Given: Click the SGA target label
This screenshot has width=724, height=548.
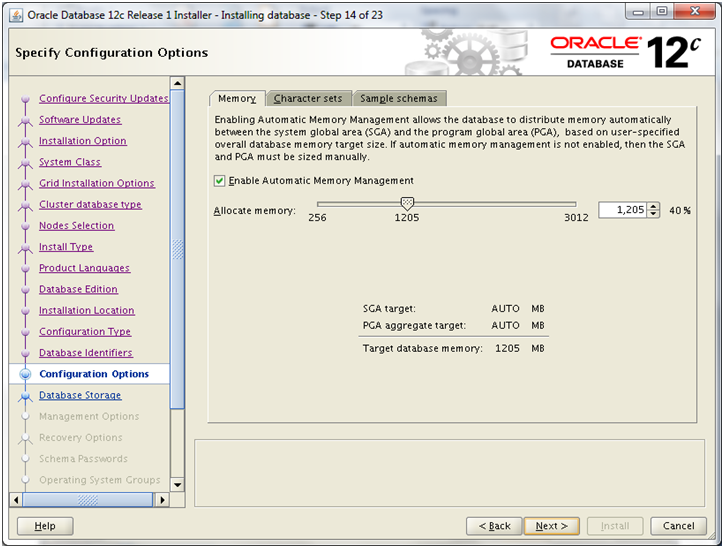Looking at the screenshot, I should 389,308.
